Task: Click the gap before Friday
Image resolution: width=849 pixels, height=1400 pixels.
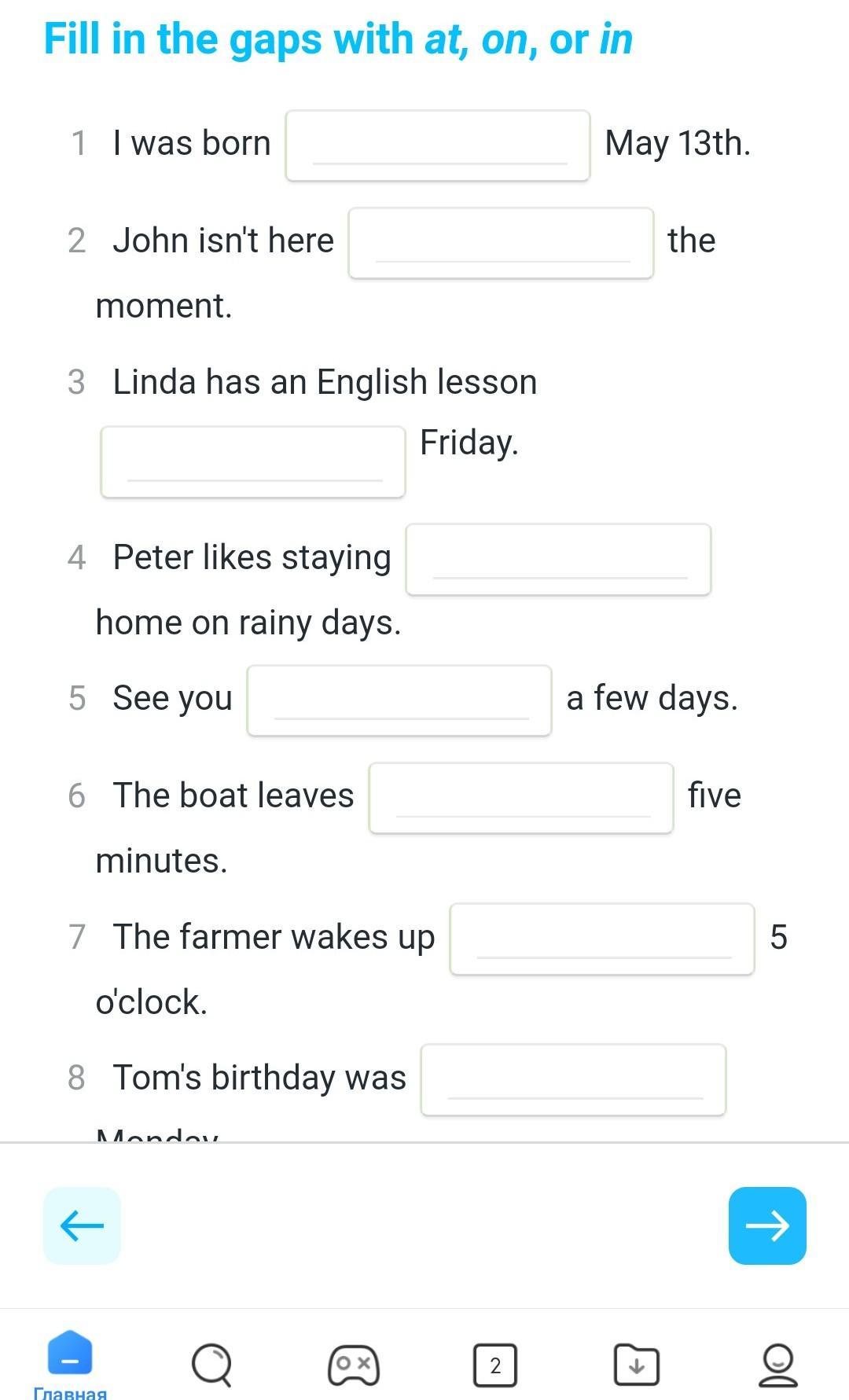Action: [253, 462]
